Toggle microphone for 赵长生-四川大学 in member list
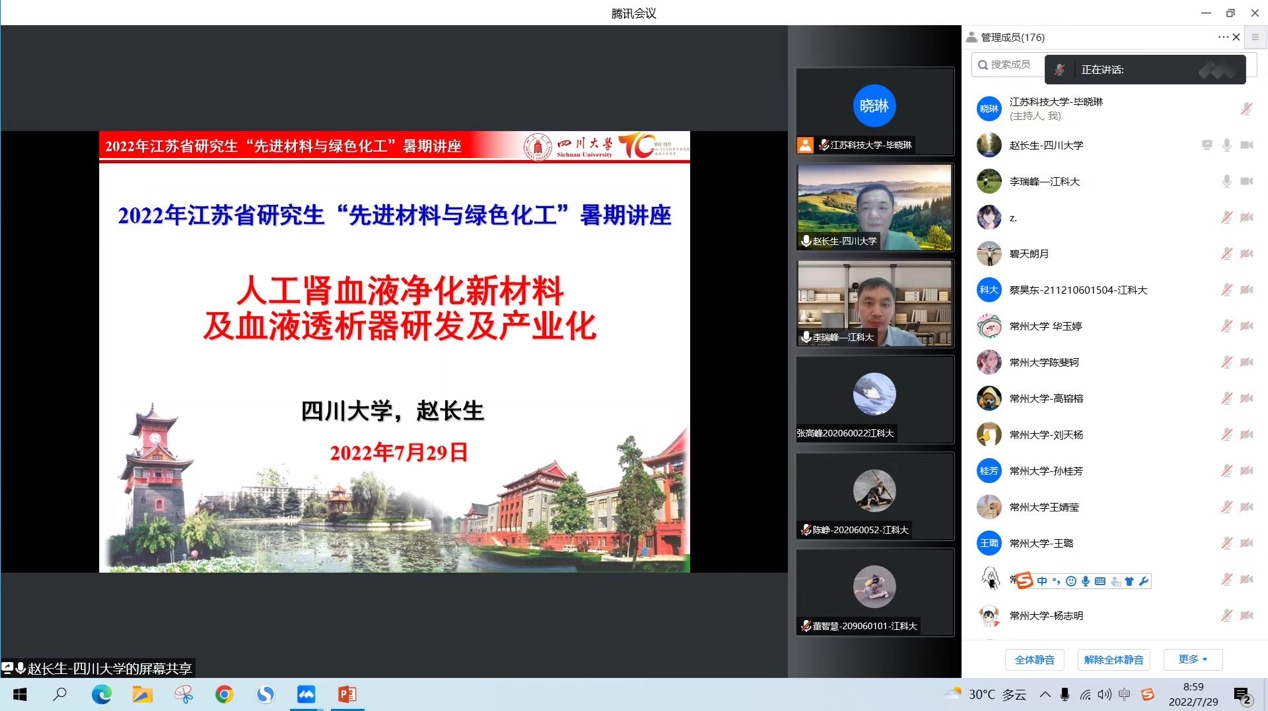1268x711 pixels. click(x=1227, y=145)
